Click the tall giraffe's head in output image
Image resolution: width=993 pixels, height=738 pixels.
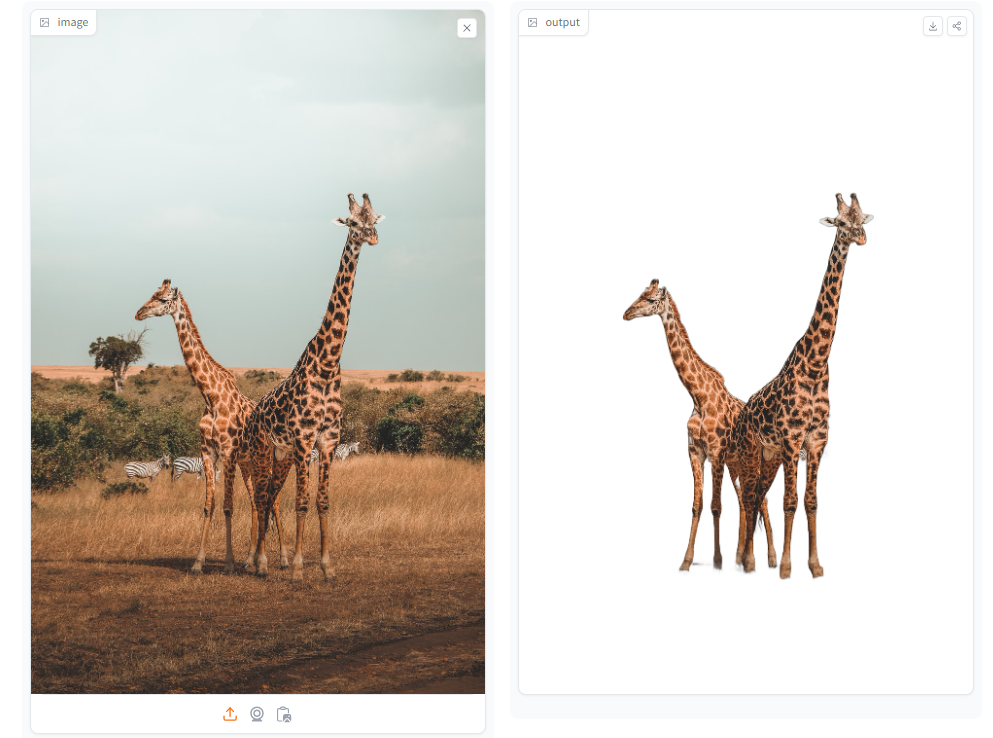click(x=849, y=219)
